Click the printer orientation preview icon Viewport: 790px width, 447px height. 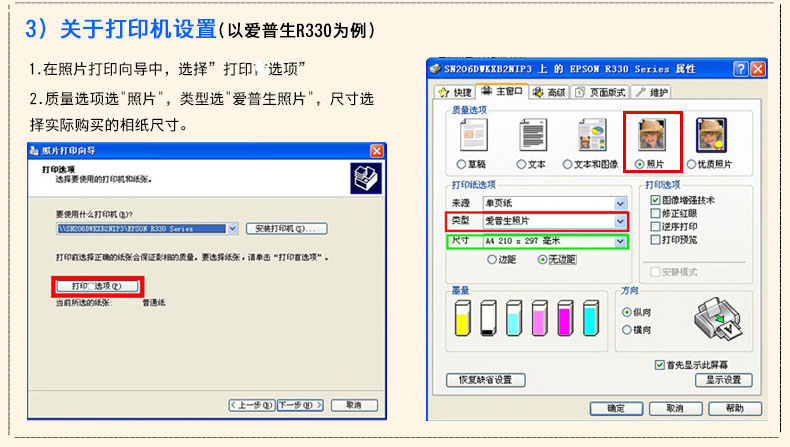717,320
